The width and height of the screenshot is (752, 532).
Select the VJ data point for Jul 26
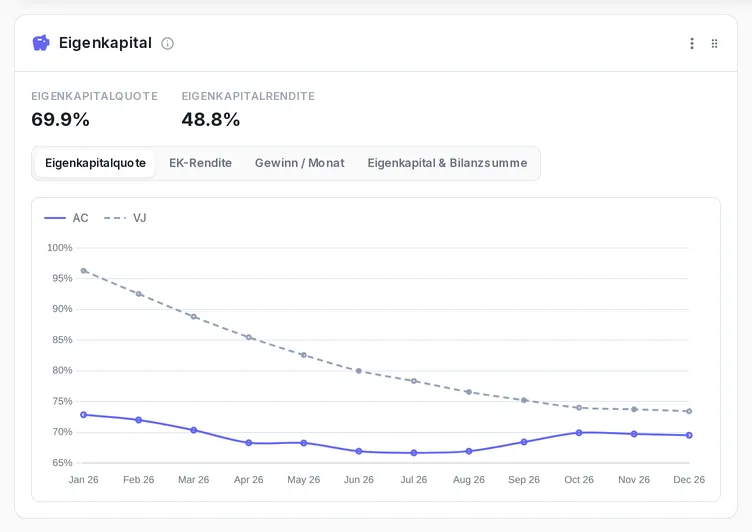[x=414, y=381]
